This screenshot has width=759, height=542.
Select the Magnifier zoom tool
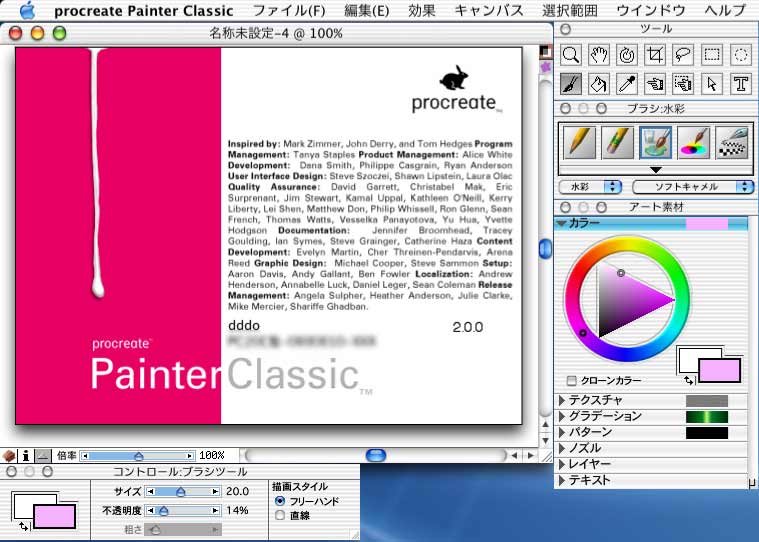[x=571, y=55]
